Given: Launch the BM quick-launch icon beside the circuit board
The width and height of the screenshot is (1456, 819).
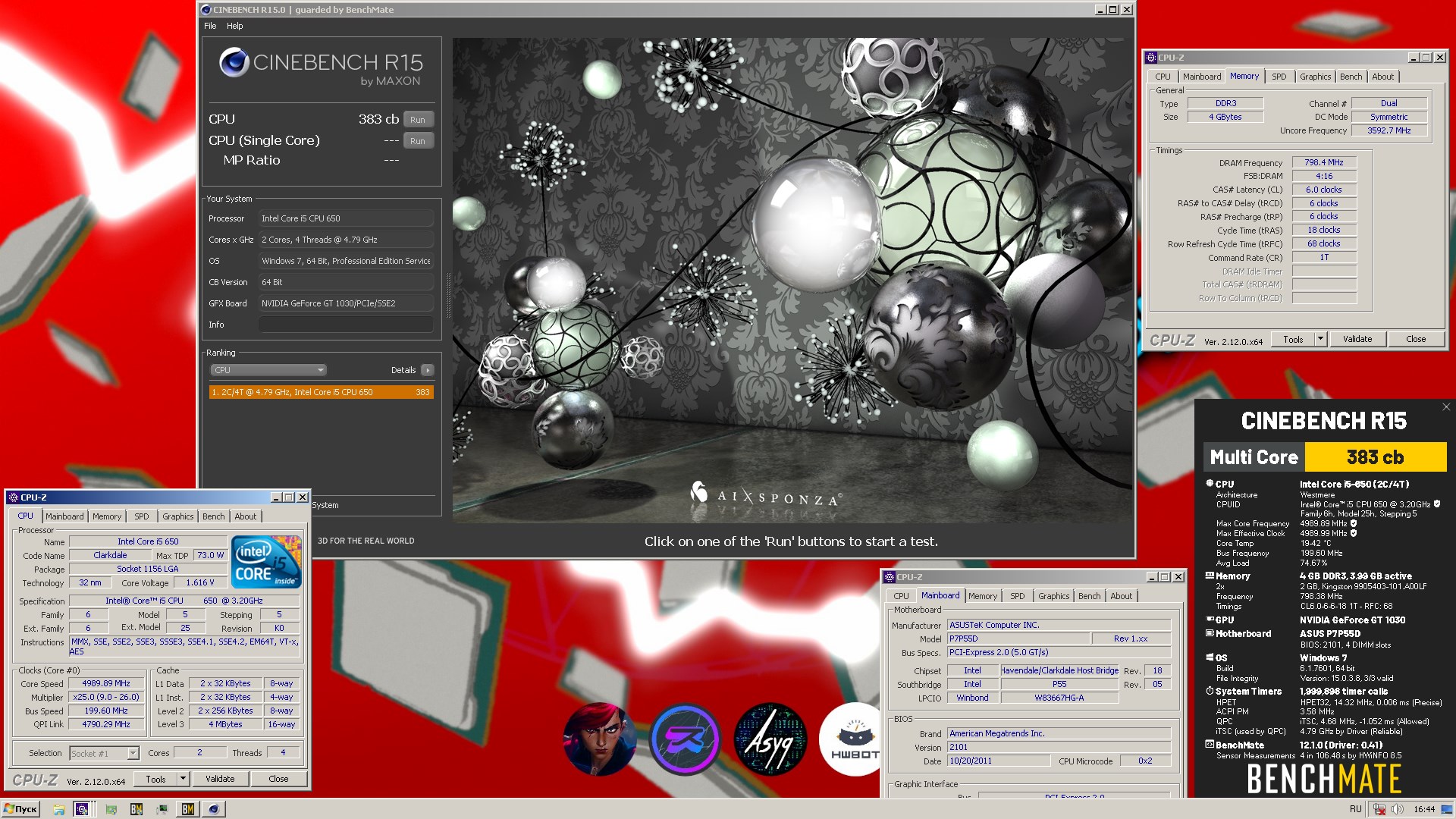Looking at the screenshot, I should [x=136, y=809].
